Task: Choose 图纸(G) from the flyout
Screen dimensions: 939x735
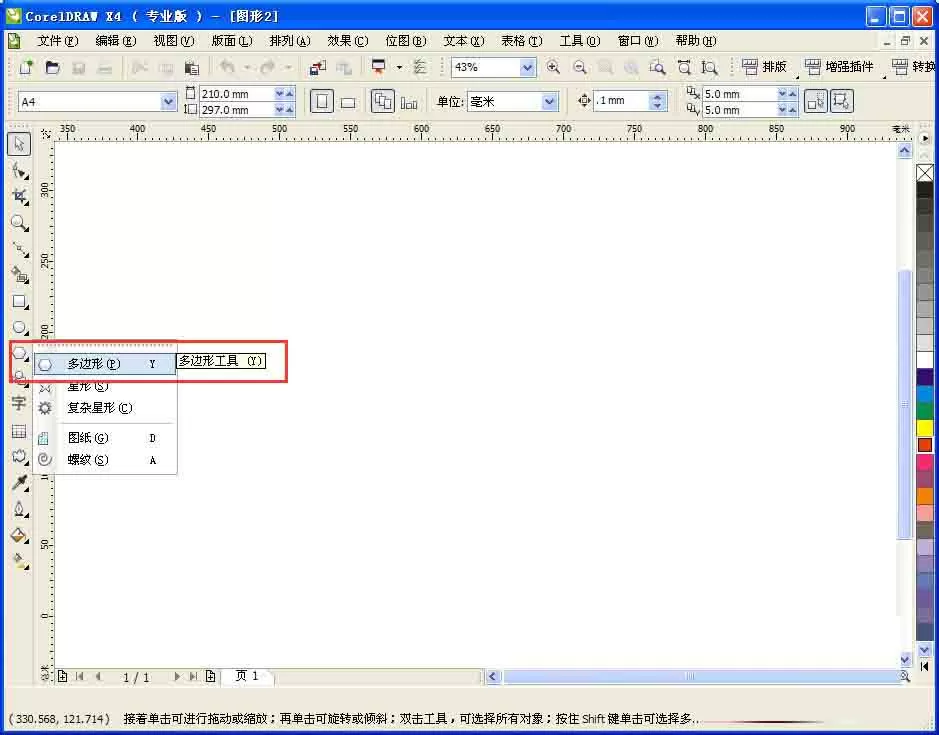Action: pyautogui.click(x=105, y=438)
